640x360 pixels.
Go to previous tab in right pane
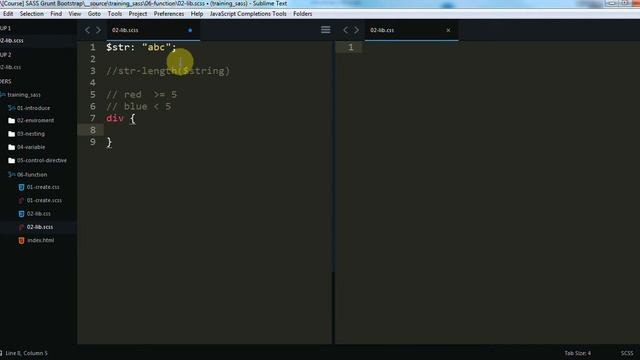point(346,30)
